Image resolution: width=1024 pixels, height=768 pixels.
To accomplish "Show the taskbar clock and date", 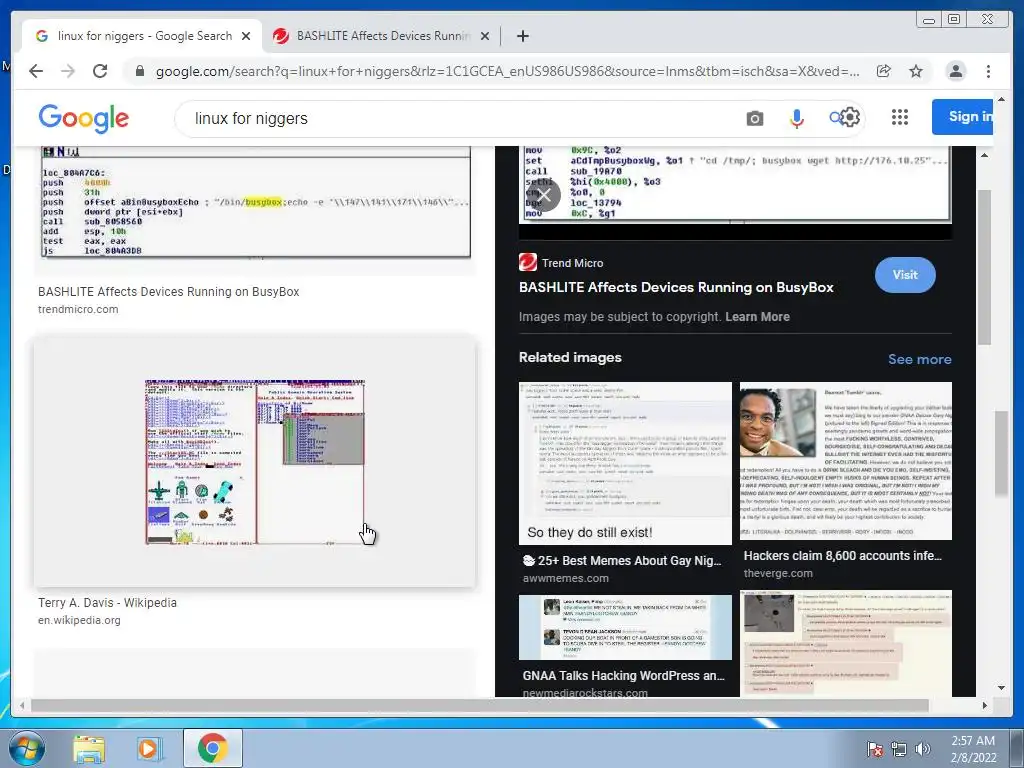I will click(x=973, y=749).
